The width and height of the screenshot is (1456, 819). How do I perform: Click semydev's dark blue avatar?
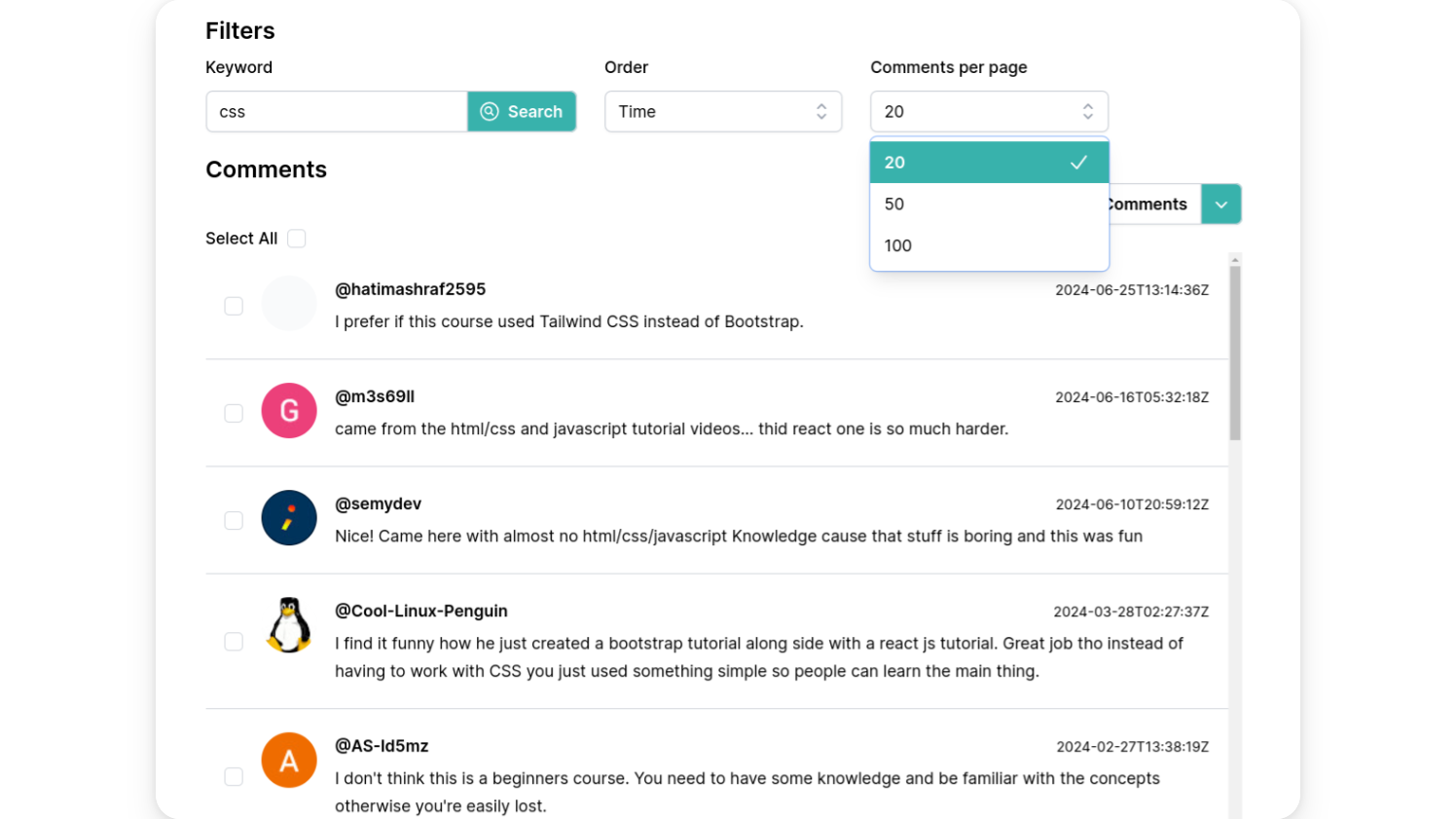click(x=289, y=518)
